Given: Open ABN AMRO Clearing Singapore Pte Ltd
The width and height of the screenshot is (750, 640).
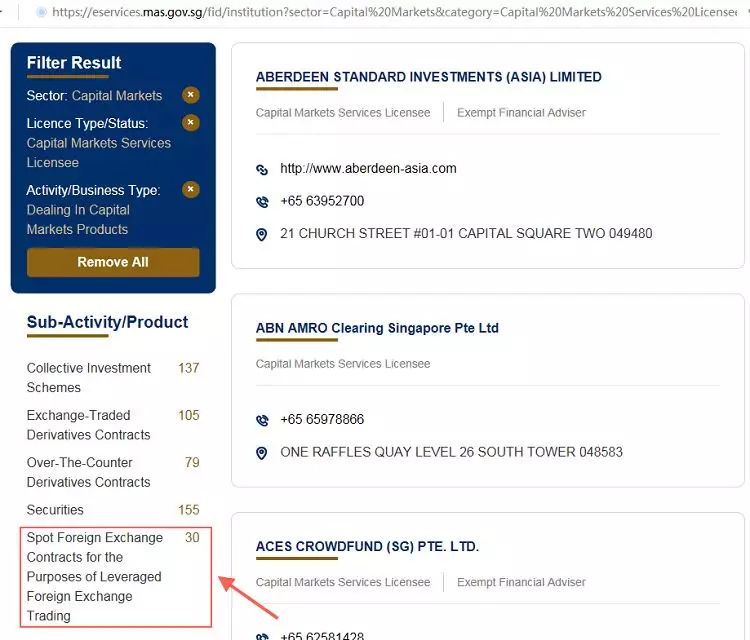Looking at the screenshot, I should coord(377,328).
